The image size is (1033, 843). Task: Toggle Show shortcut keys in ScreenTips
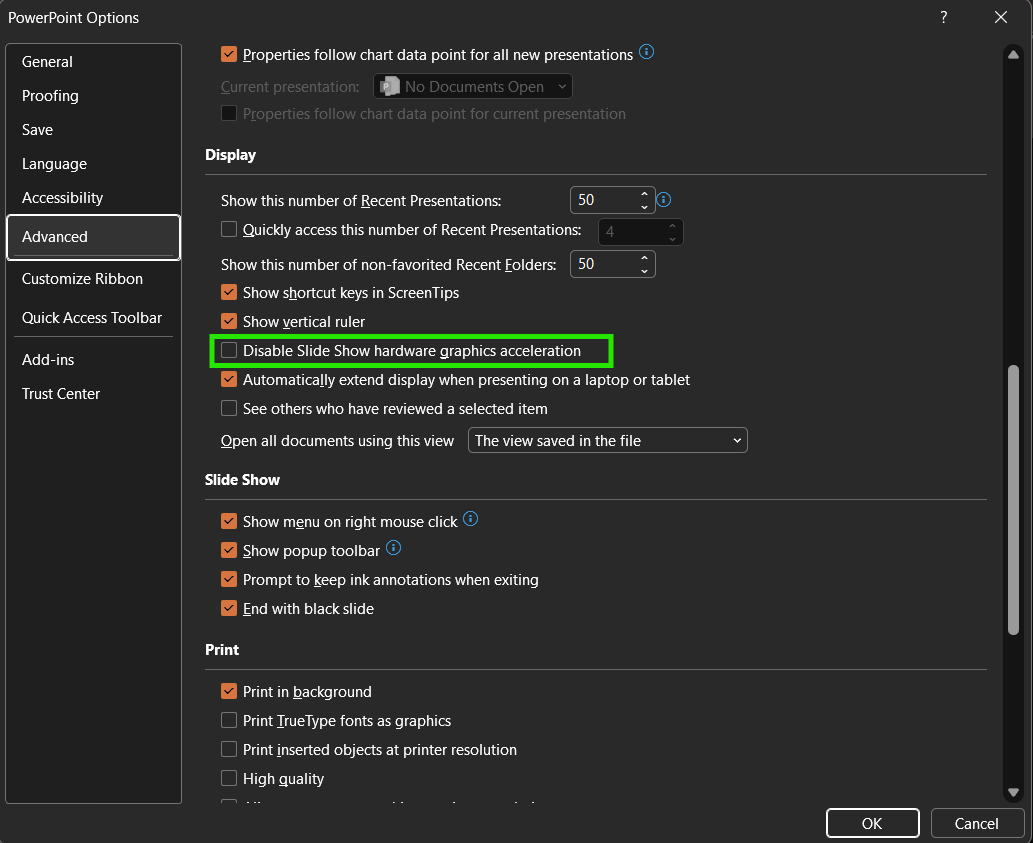229,292
